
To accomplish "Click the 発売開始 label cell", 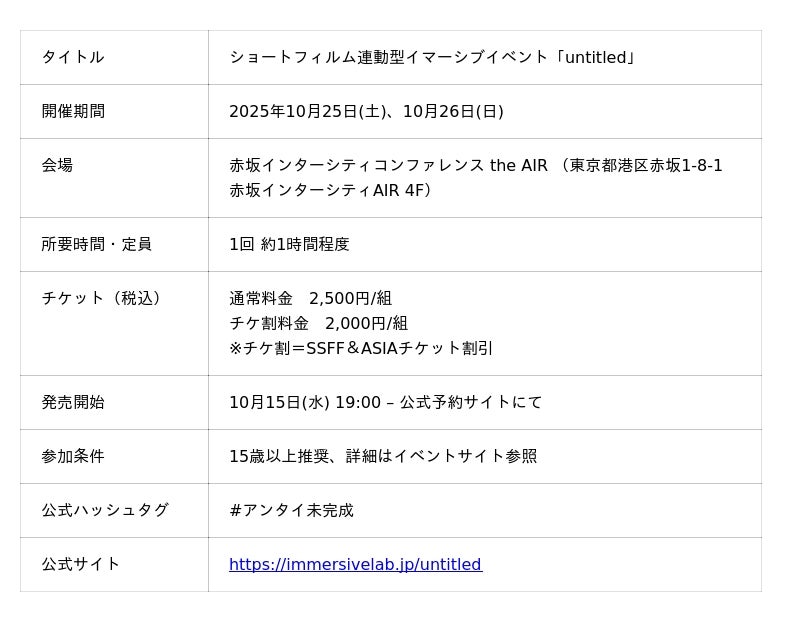I will pos(73,402).
